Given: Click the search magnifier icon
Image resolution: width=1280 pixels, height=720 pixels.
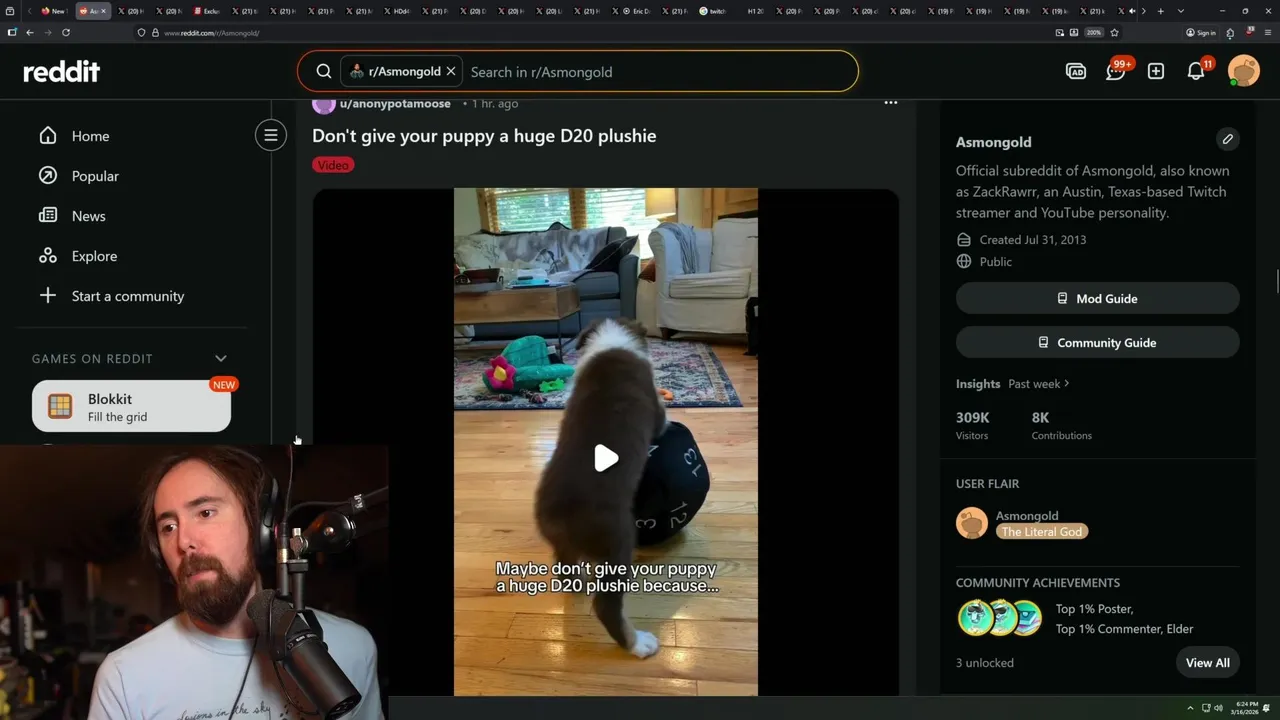Looking at the screenshot, I should 324,71.
